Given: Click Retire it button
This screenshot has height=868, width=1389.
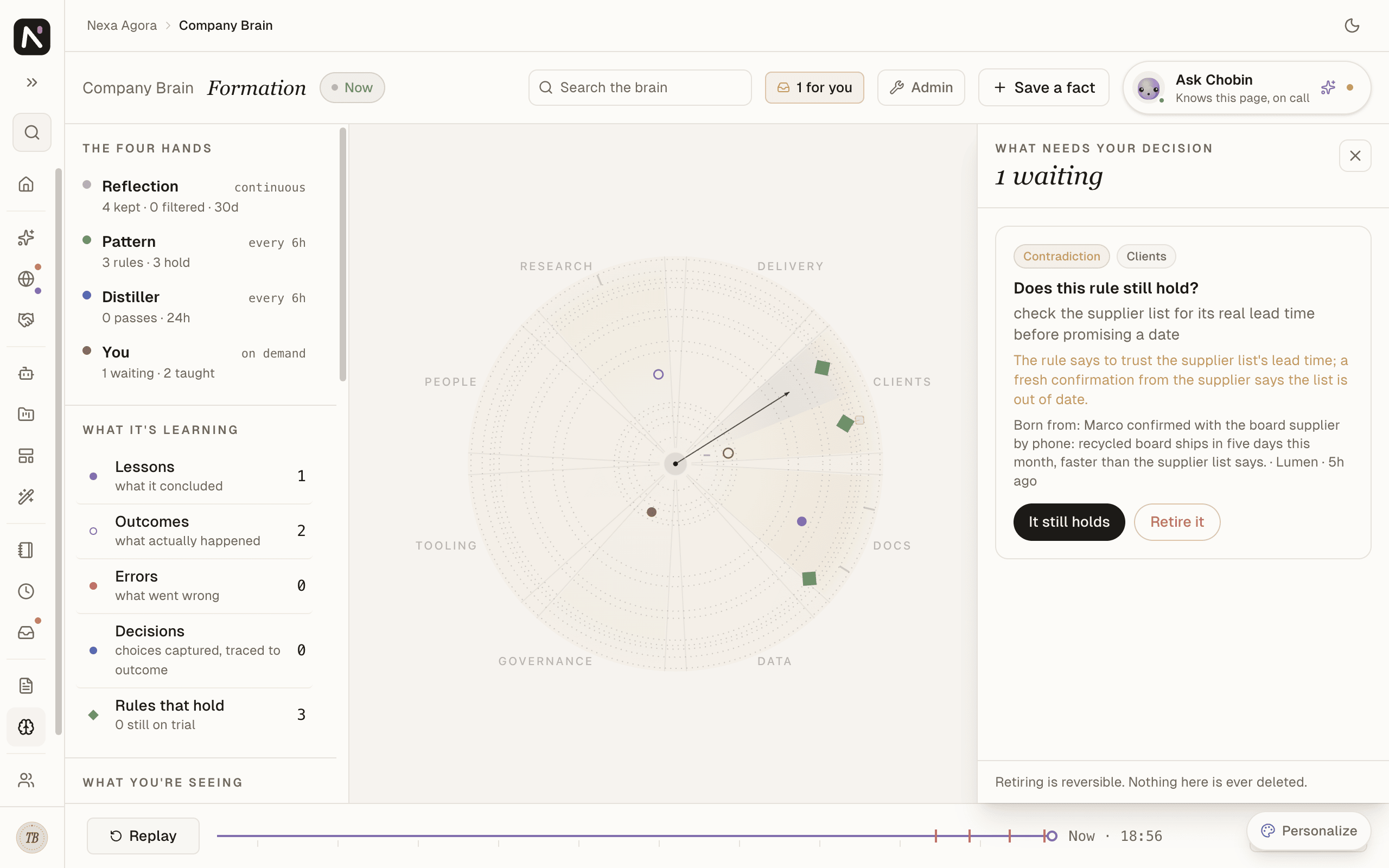Looking at the screenshot, I should click(1177, 522).
